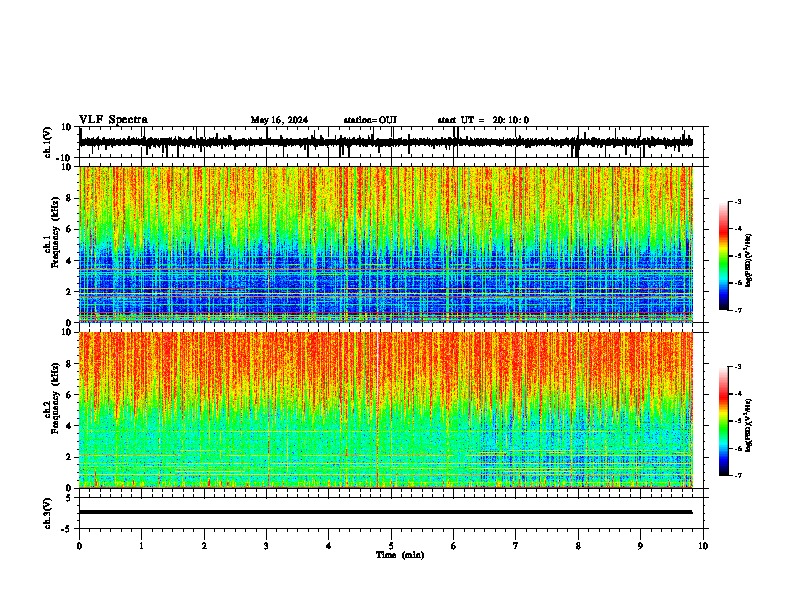Click the 'VLF Spectra' title text

[x=113, y=120]
